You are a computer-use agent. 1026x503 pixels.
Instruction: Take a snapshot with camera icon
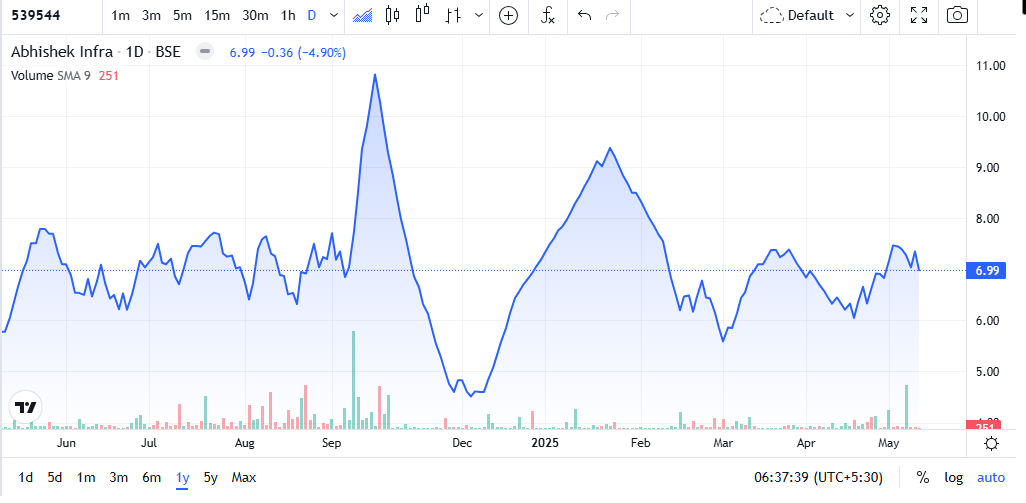pos(957,16)
